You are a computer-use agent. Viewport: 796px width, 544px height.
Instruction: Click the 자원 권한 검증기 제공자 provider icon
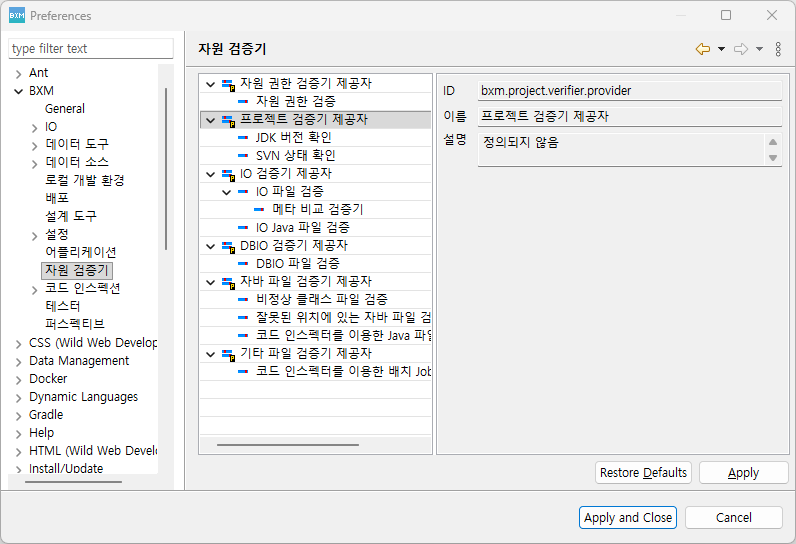pos(228,84)
